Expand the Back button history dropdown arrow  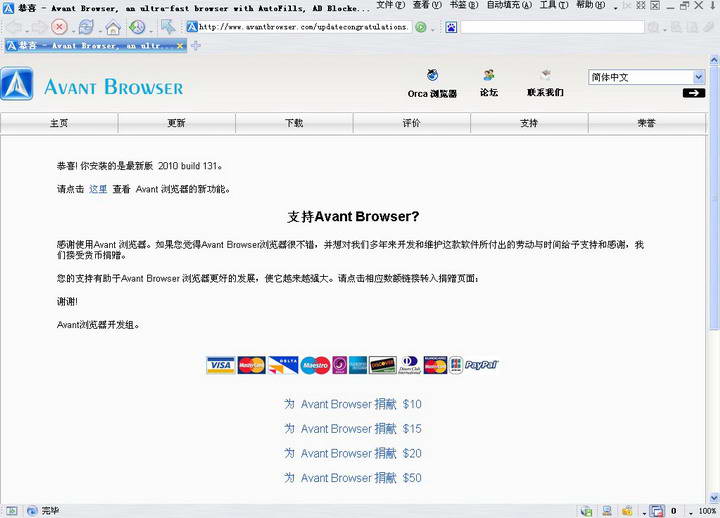coord(26,31)
